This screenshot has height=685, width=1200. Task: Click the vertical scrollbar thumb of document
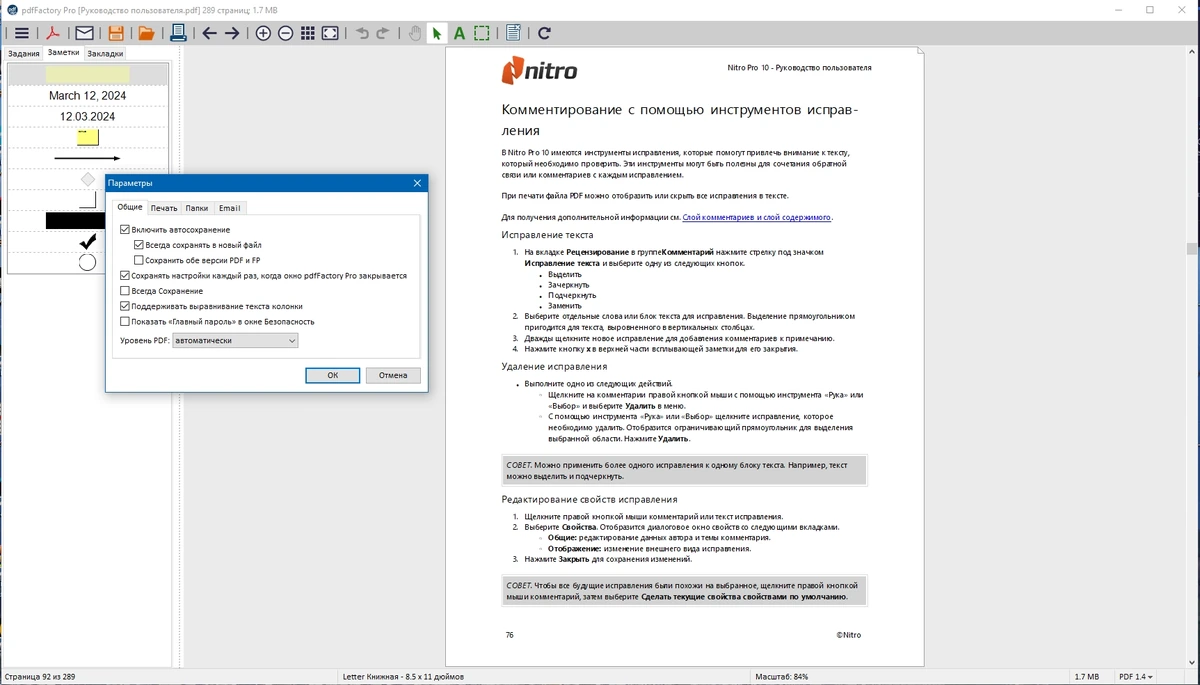point(1192,249)
